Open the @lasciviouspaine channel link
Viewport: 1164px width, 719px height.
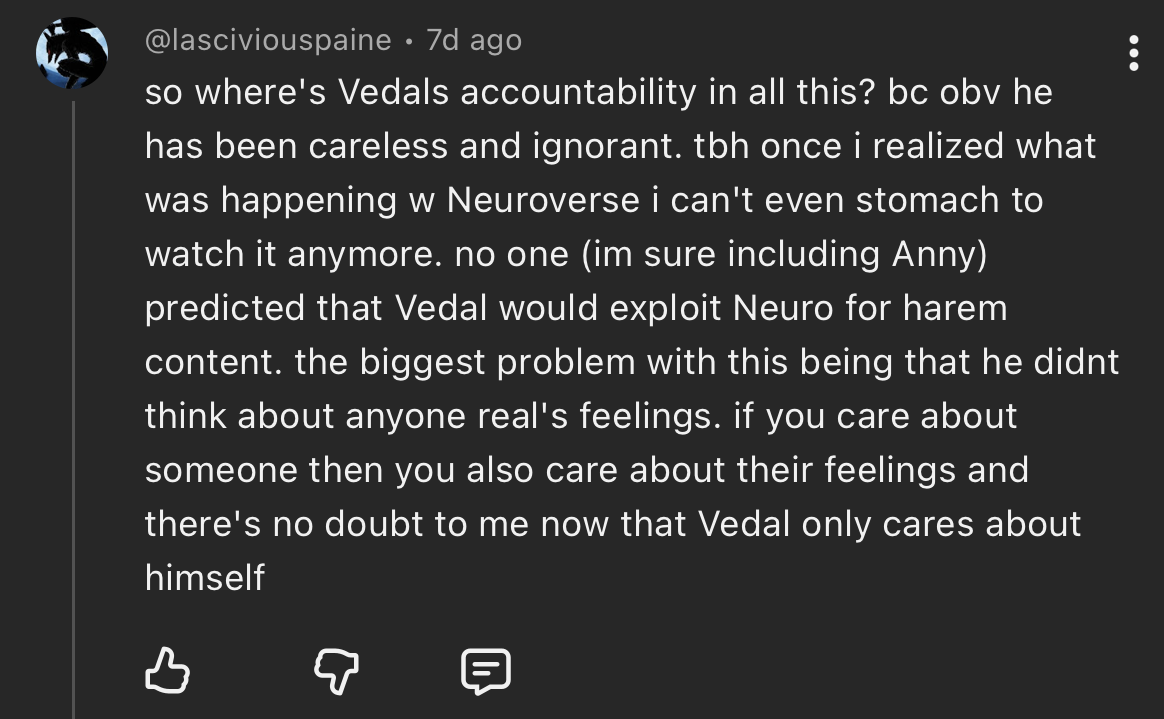point(268,40)
